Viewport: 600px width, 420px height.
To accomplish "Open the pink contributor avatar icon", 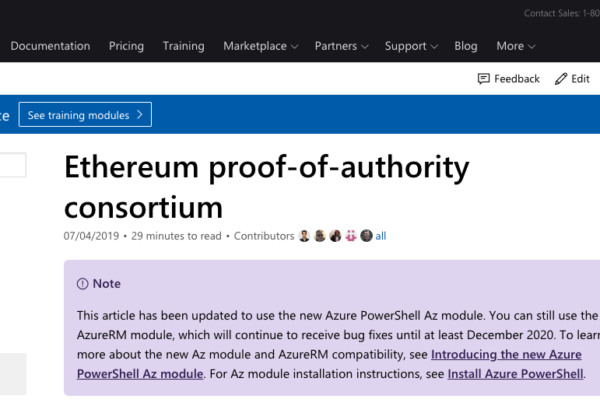I will 351,236.
